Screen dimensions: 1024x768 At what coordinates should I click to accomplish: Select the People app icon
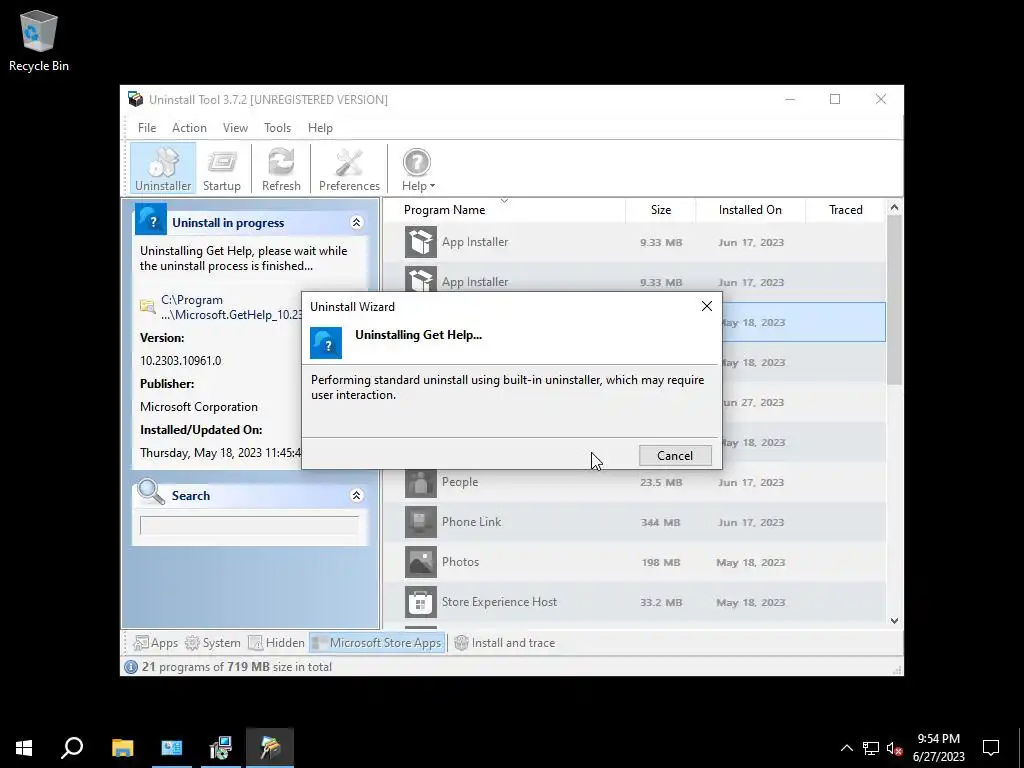tap(421, 482)
